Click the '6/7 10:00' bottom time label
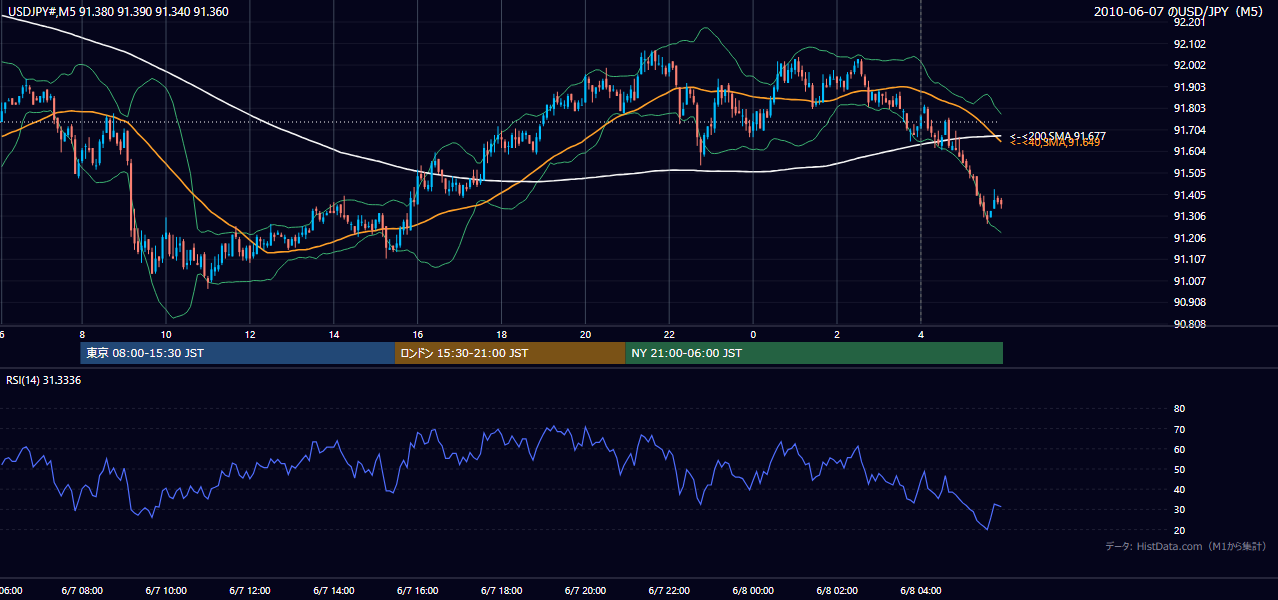The height and width of the screenshot is (600, 1278). click(x=166, y=591)
